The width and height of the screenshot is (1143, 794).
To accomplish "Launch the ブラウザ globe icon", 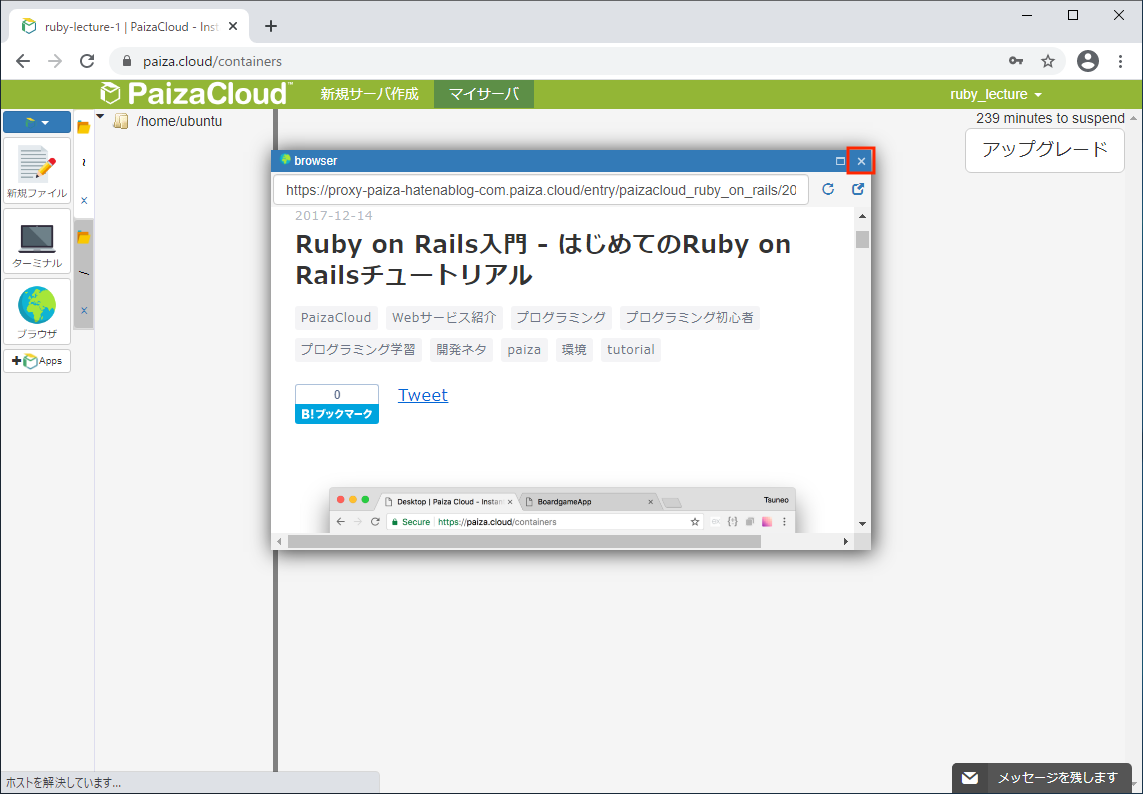I will [x=37, y=311].
